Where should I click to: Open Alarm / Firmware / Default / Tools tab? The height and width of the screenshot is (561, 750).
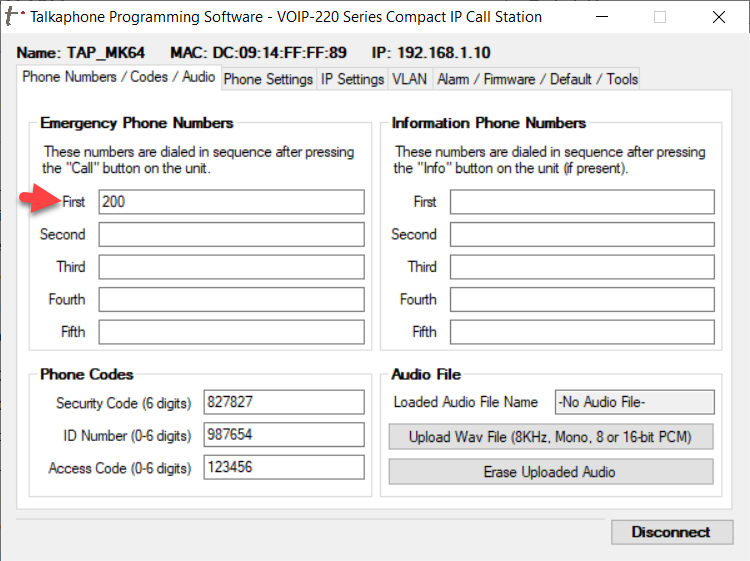pos(537,79)
